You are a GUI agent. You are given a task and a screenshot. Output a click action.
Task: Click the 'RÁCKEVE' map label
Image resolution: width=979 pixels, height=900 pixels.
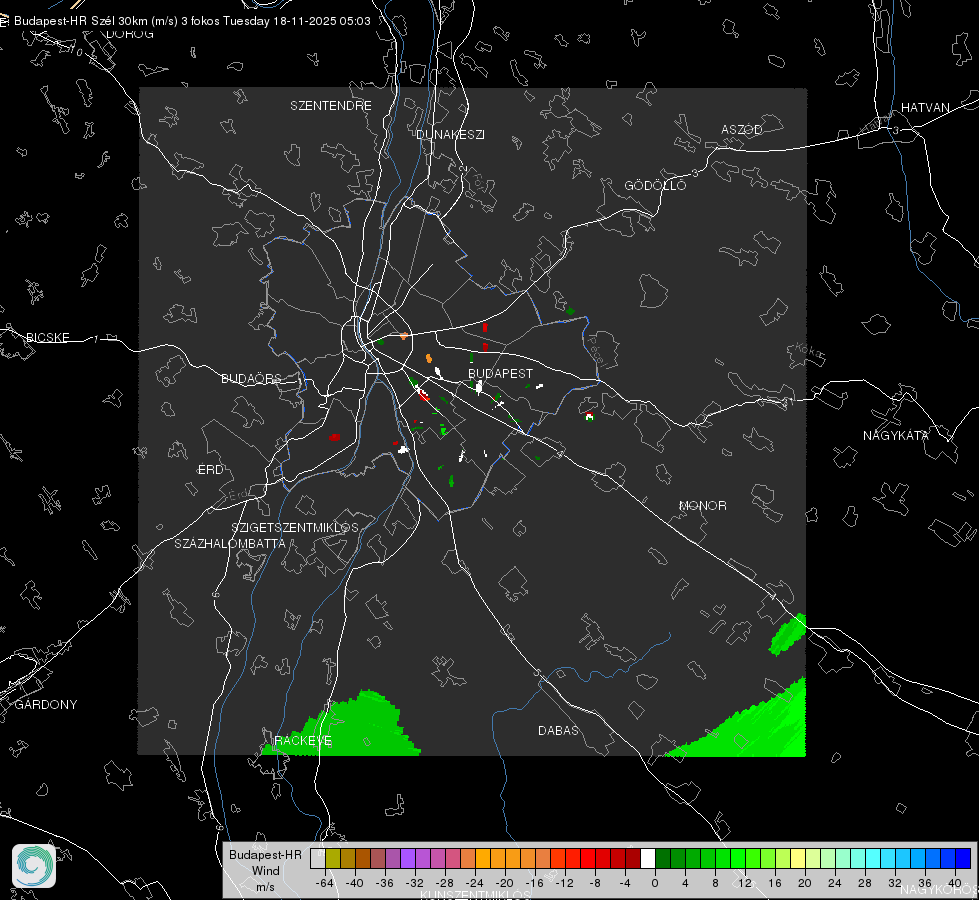pos(303,741)
